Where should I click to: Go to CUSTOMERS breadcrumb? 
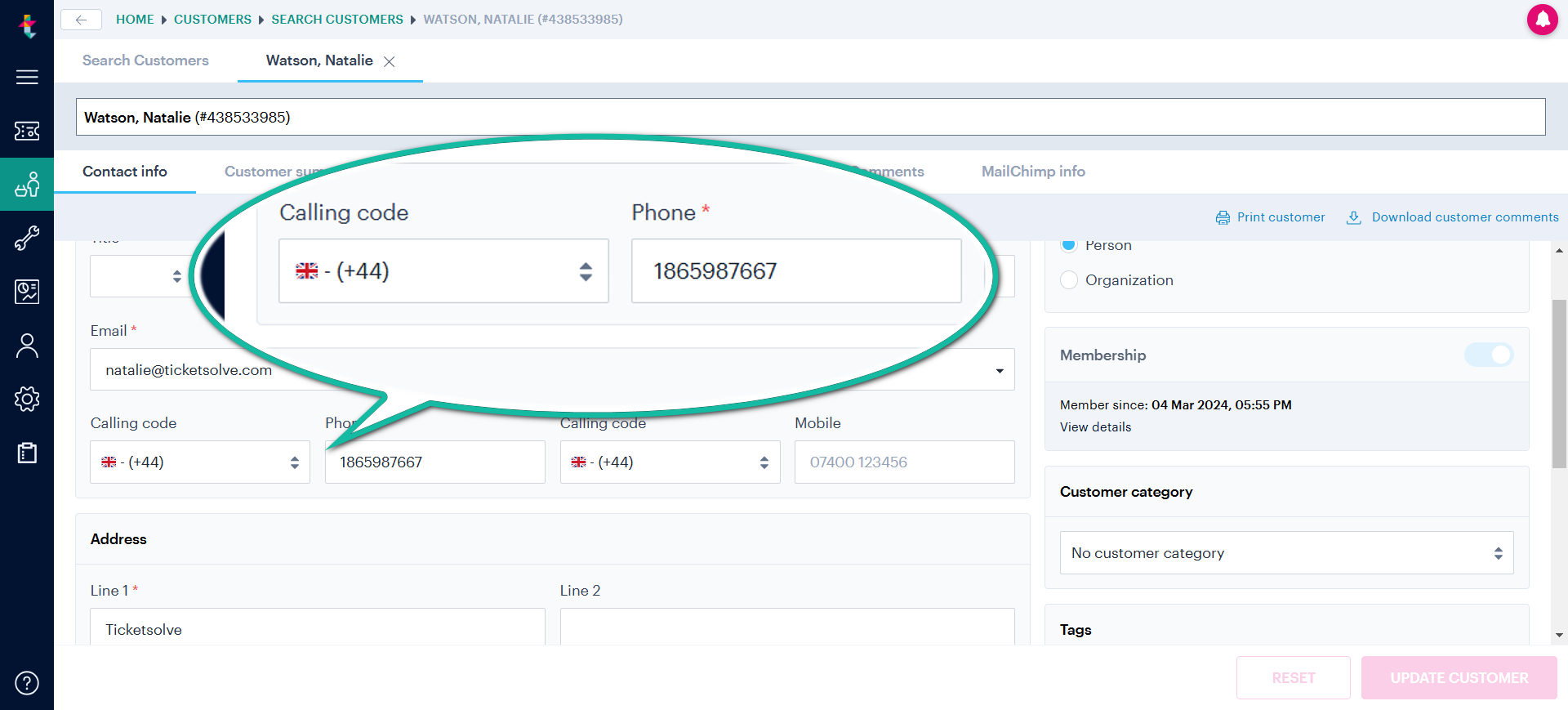pyautogui.click(x=212, y=19)
